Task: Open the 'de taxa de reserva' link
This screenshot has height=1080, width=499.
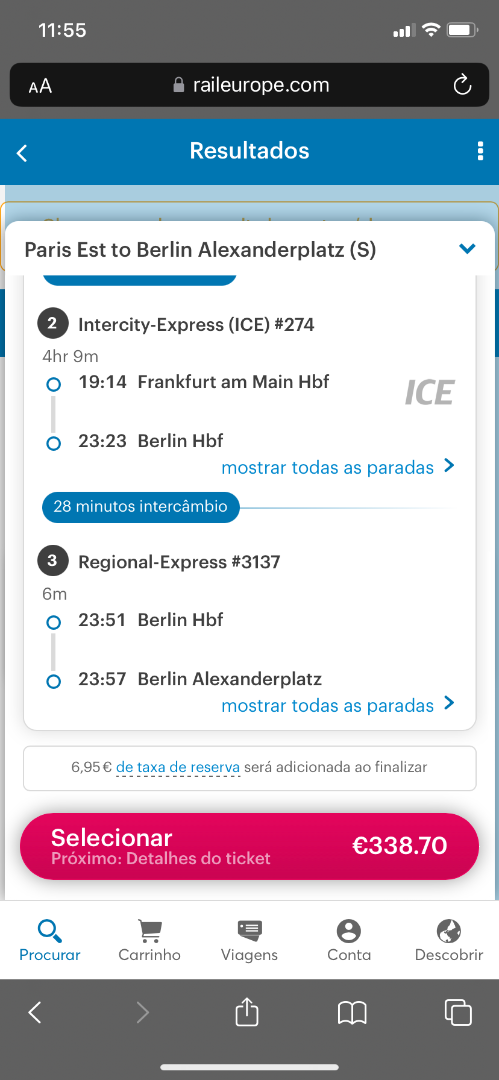Action: (178, 767)
